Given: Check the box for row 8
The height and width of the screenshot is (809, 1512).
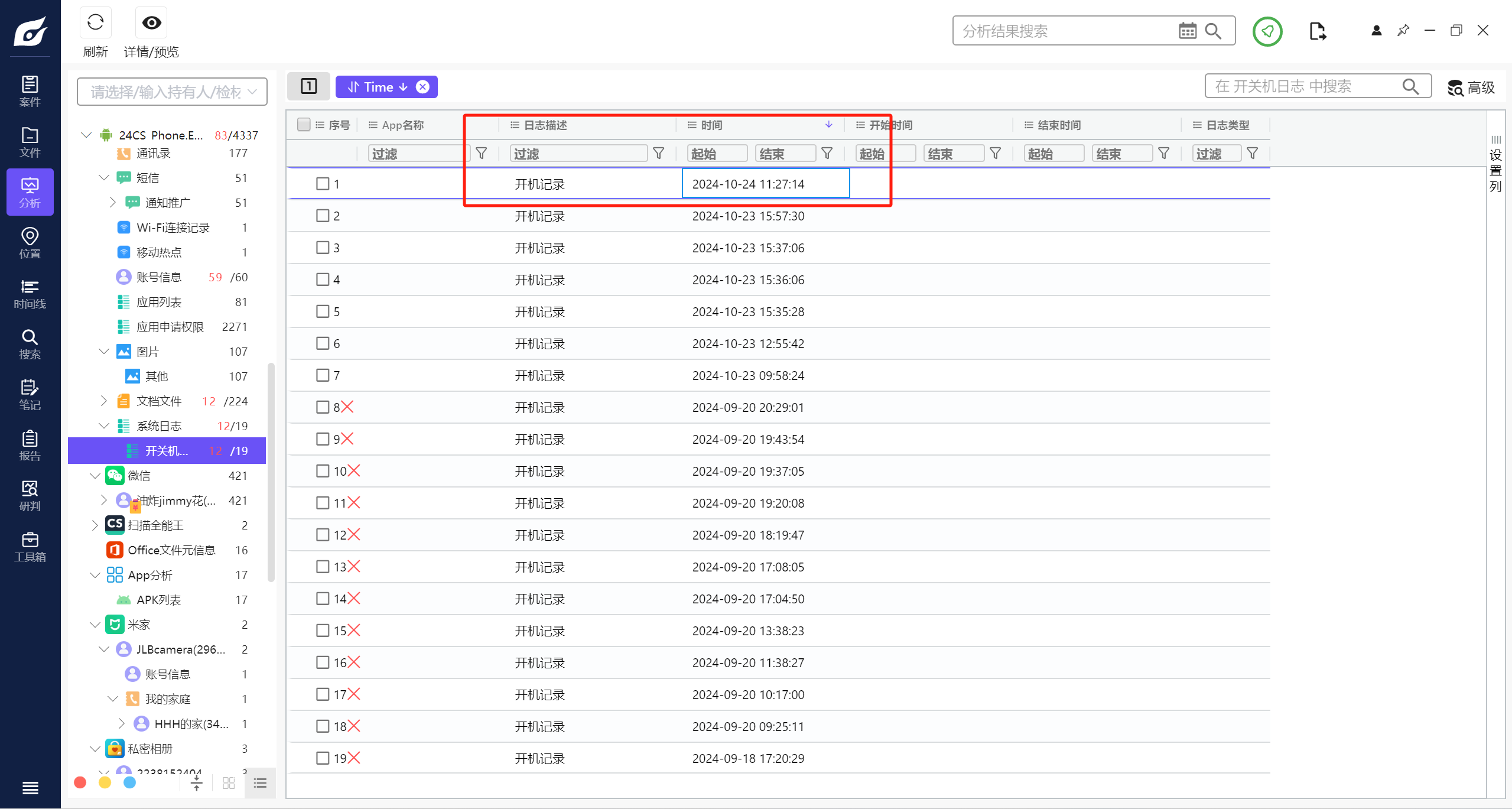Looking at the screenshot, I should 322,407.
